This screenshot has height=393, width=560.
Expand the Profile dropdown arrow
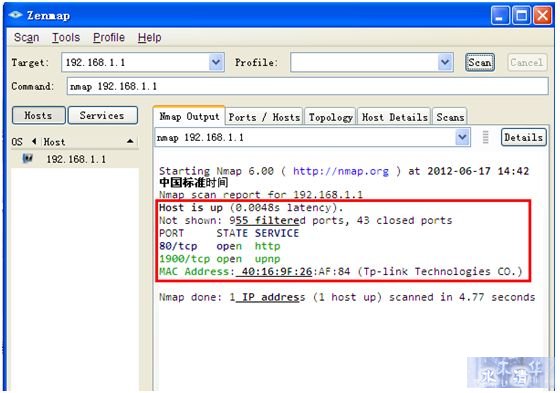coord(445,63)
